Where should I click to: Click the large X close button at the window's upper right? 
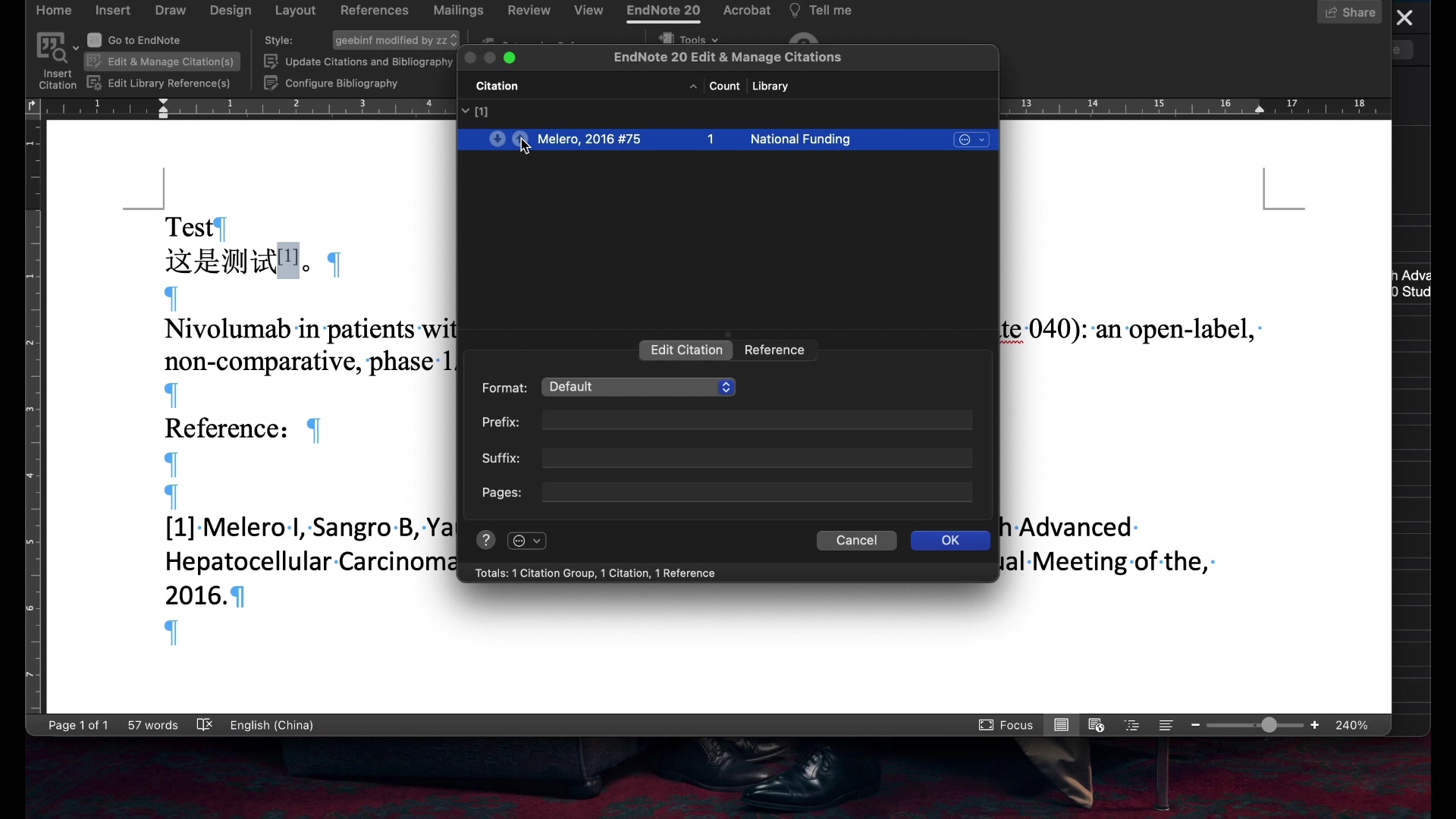pos(1405,18)
